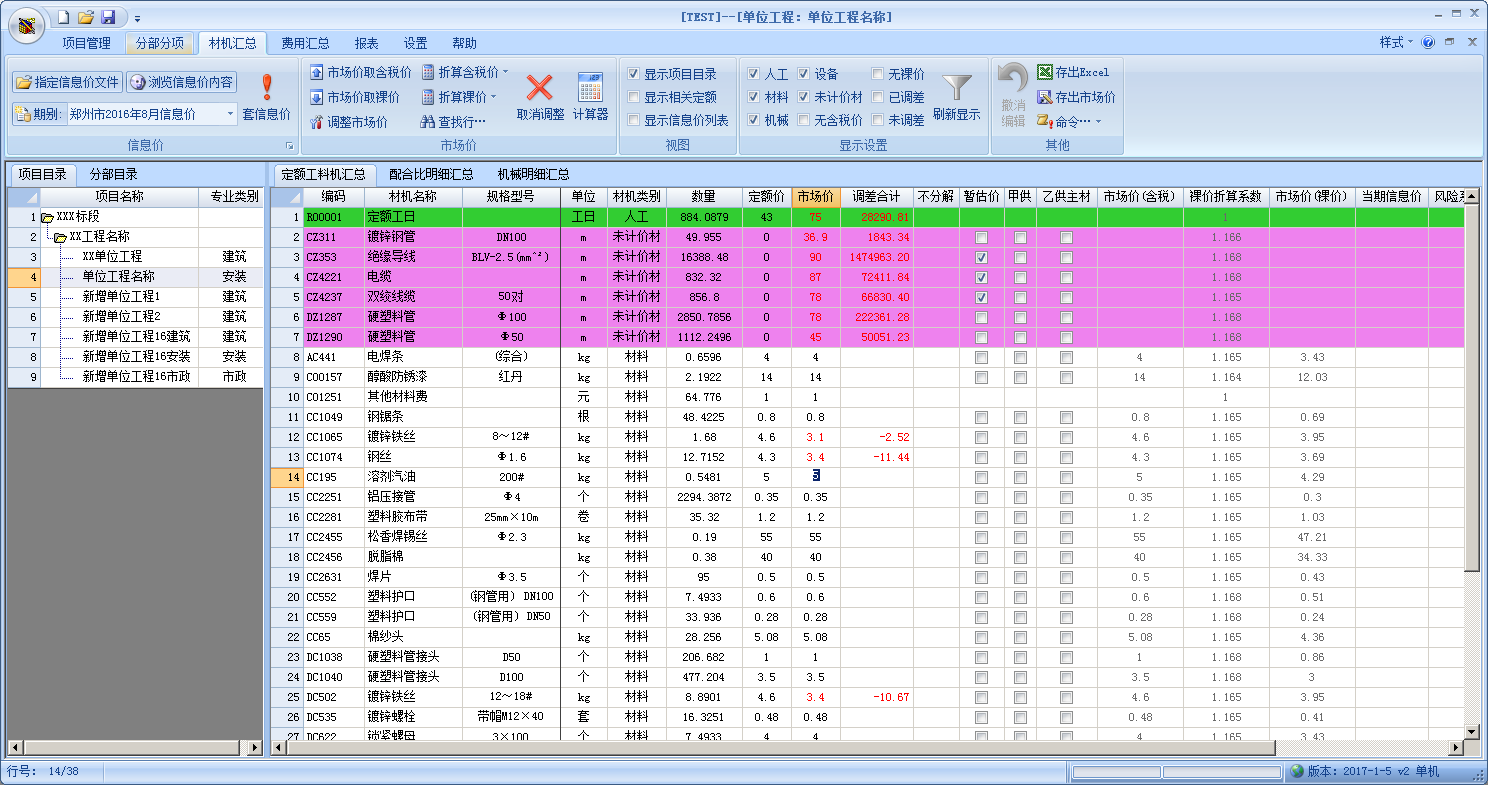
Task: Enable 显示信息价列表 checkbox
Action: click(x=633, y=120)
